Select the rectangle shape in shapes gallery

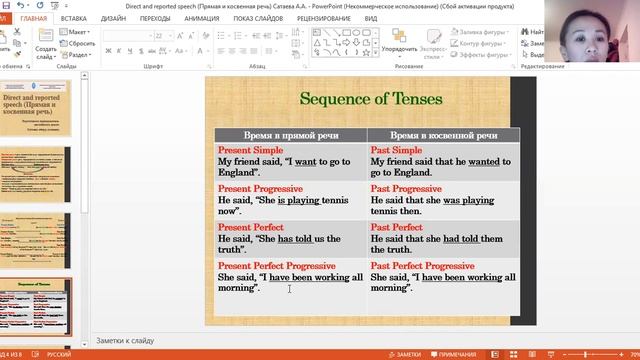tap(347, 32)
